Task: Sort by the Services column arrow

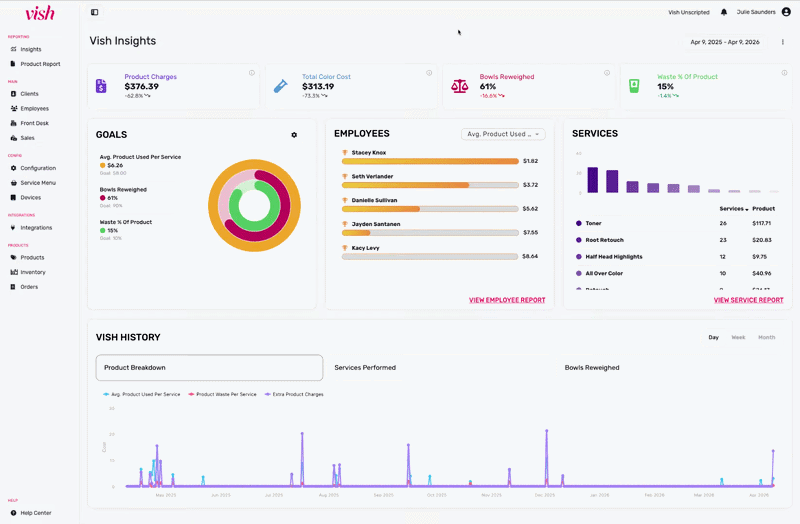Action: 747,209
